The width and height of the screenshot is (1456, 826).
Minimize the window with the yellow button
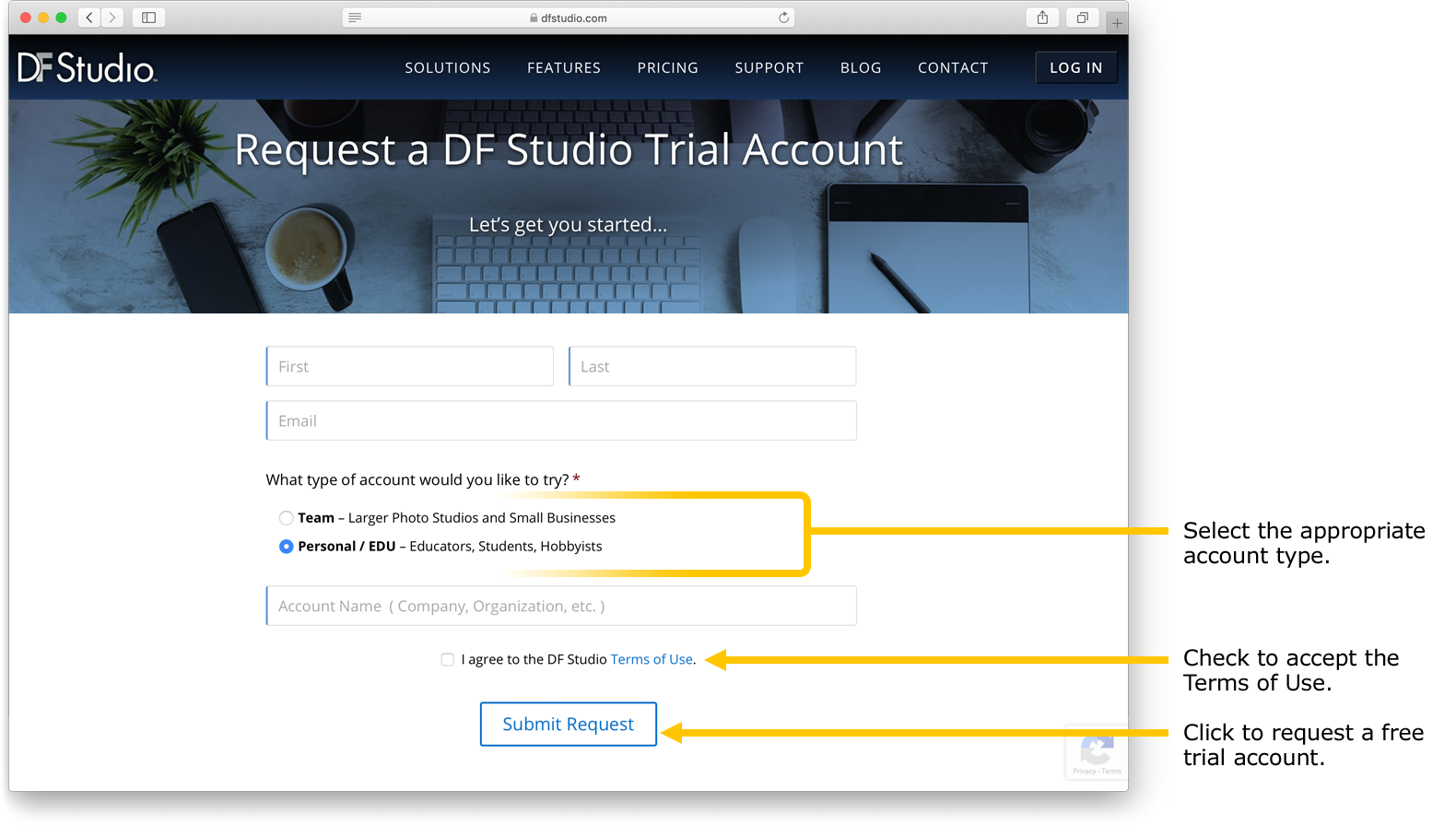pos(43,18)
